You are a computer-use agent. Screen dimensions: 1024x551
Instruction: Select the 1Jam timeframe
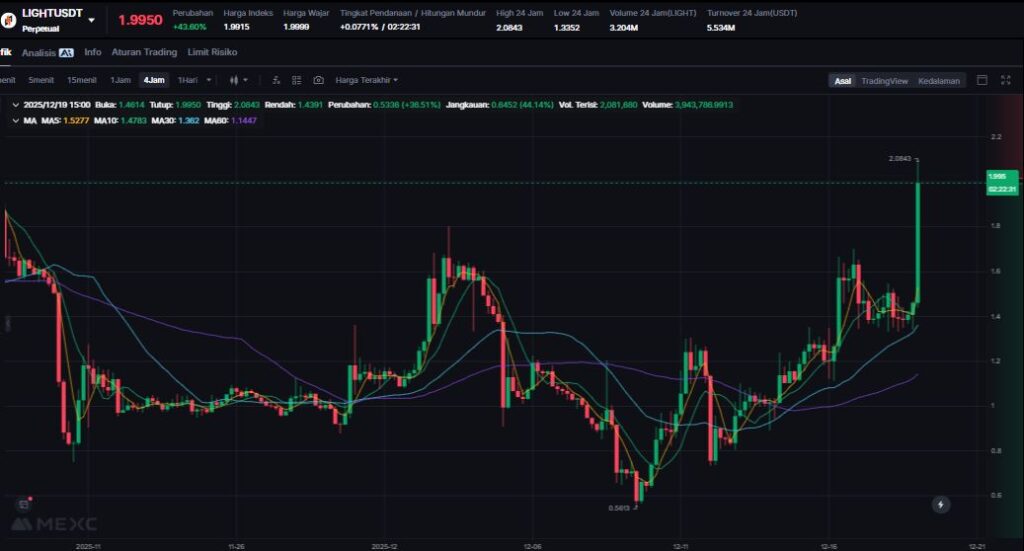pyautogui.click(x=120, y=80)
